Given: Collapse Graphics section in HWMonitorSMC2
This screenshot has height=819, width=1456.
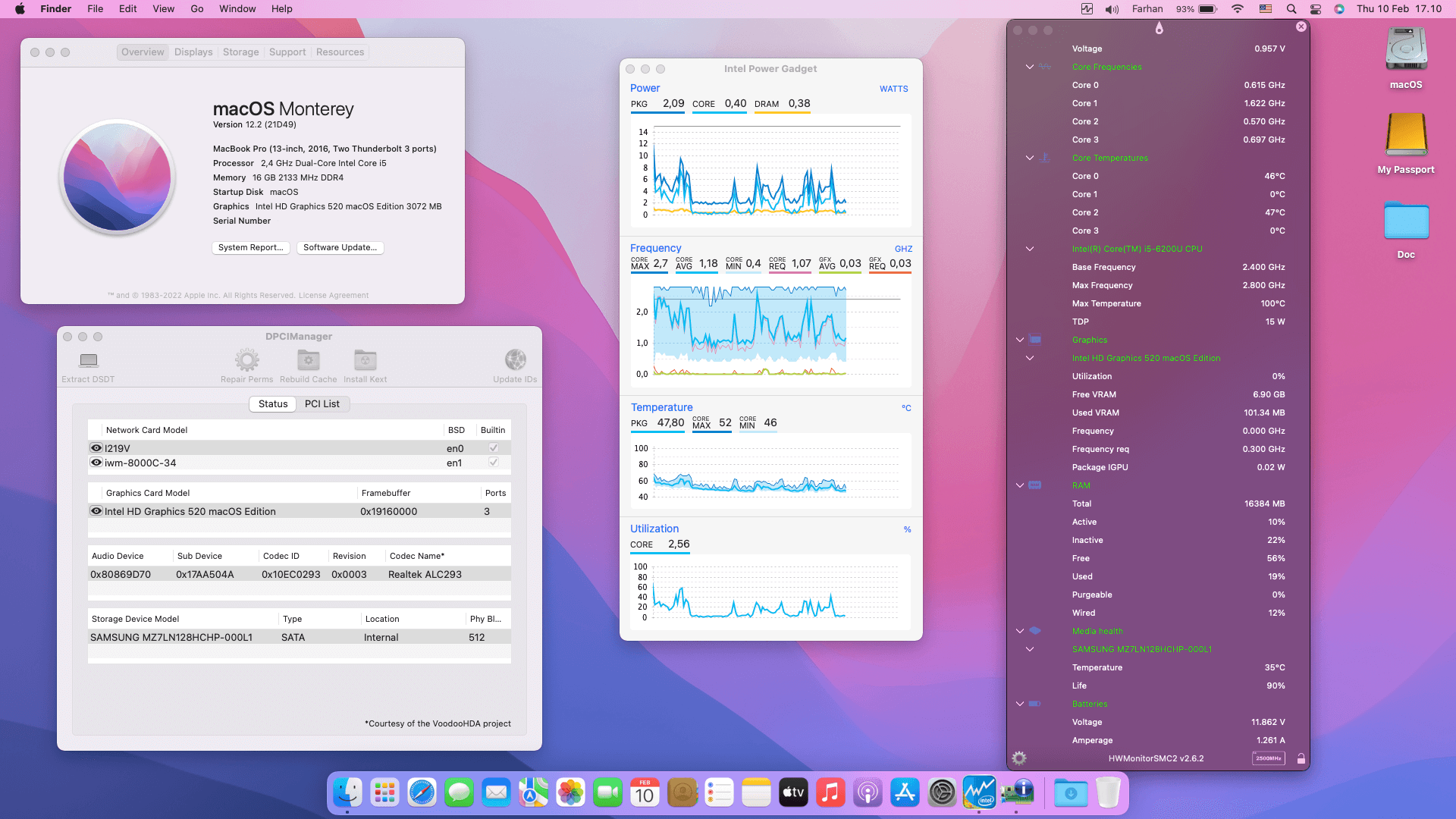Looking at the screenshot, I should point(1020,340).
